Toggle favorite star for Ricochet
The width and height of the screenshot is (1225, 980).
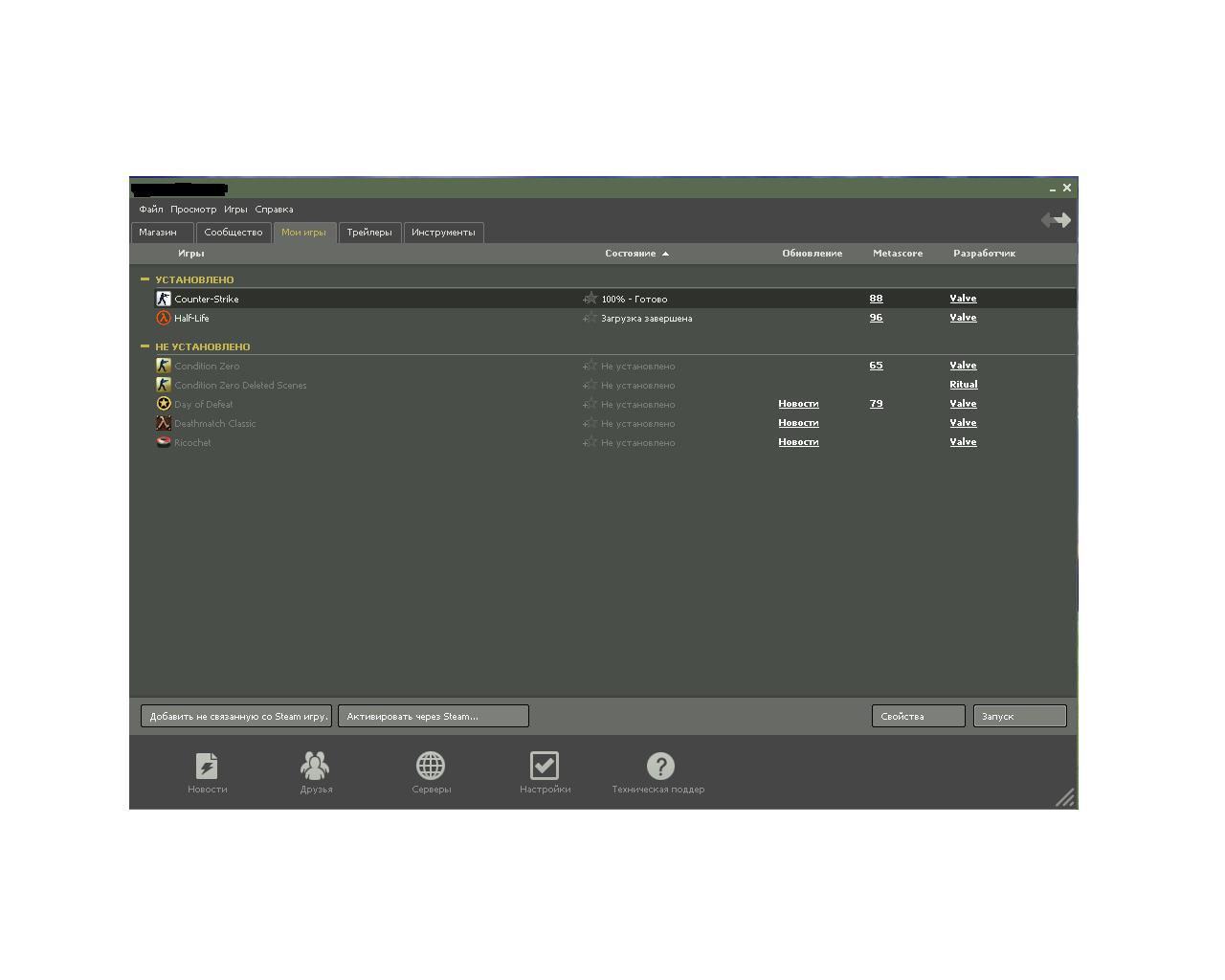coord(590,442)
